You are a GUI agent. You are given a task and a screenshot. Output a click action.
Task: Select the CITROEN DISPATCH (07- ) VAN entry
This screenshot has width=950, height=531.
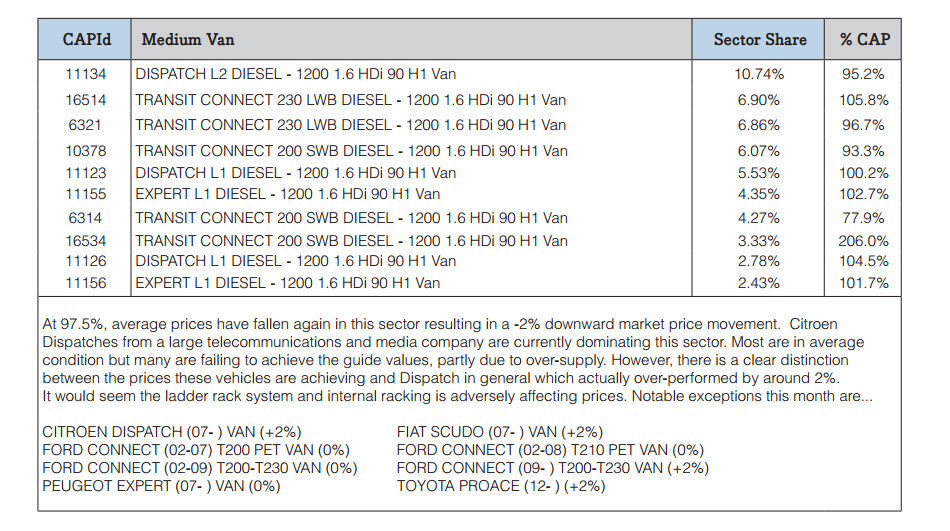click(171, 432)
